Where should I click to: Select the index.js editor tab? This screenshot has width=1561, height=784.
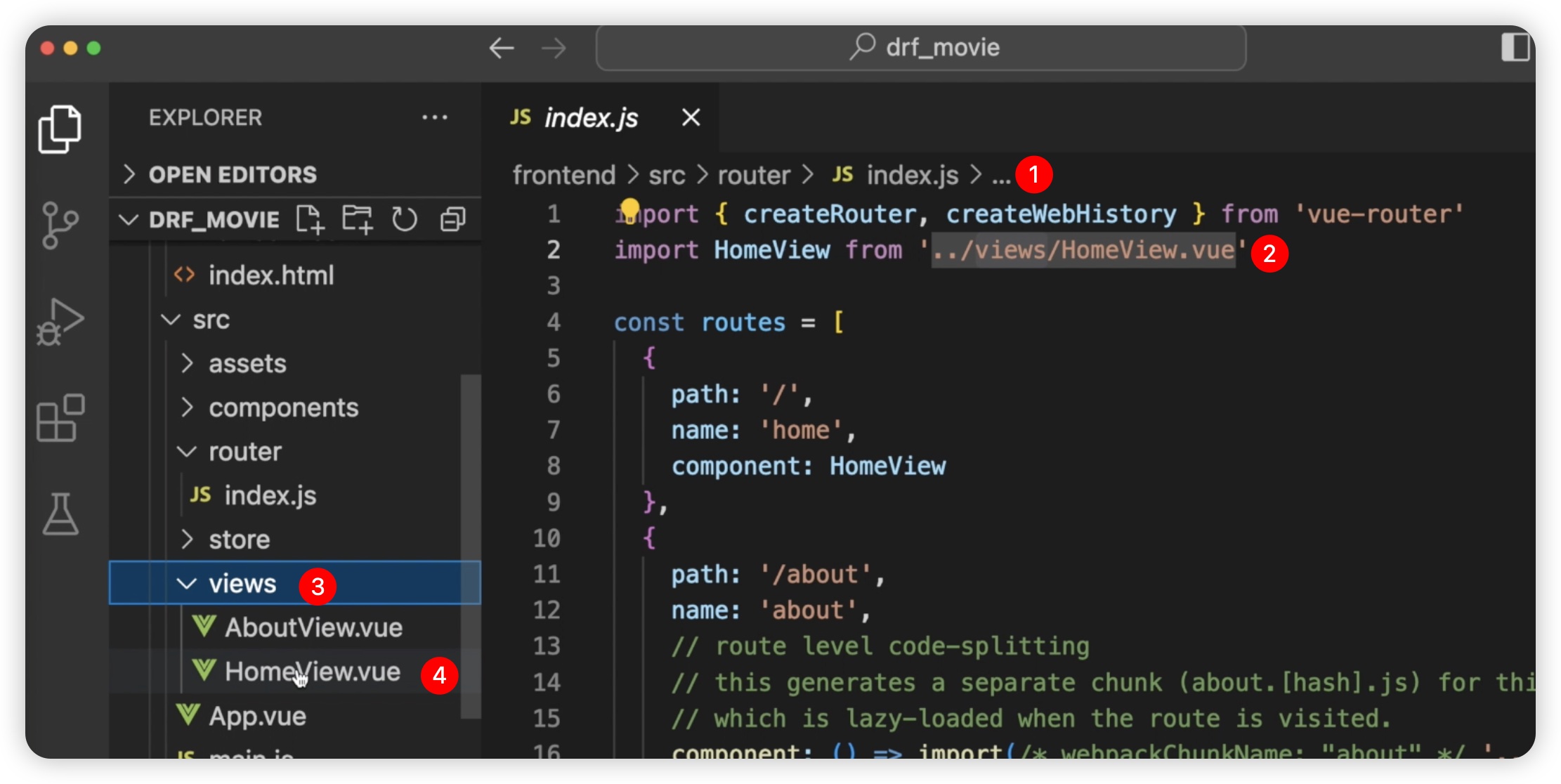pos(601,117)
